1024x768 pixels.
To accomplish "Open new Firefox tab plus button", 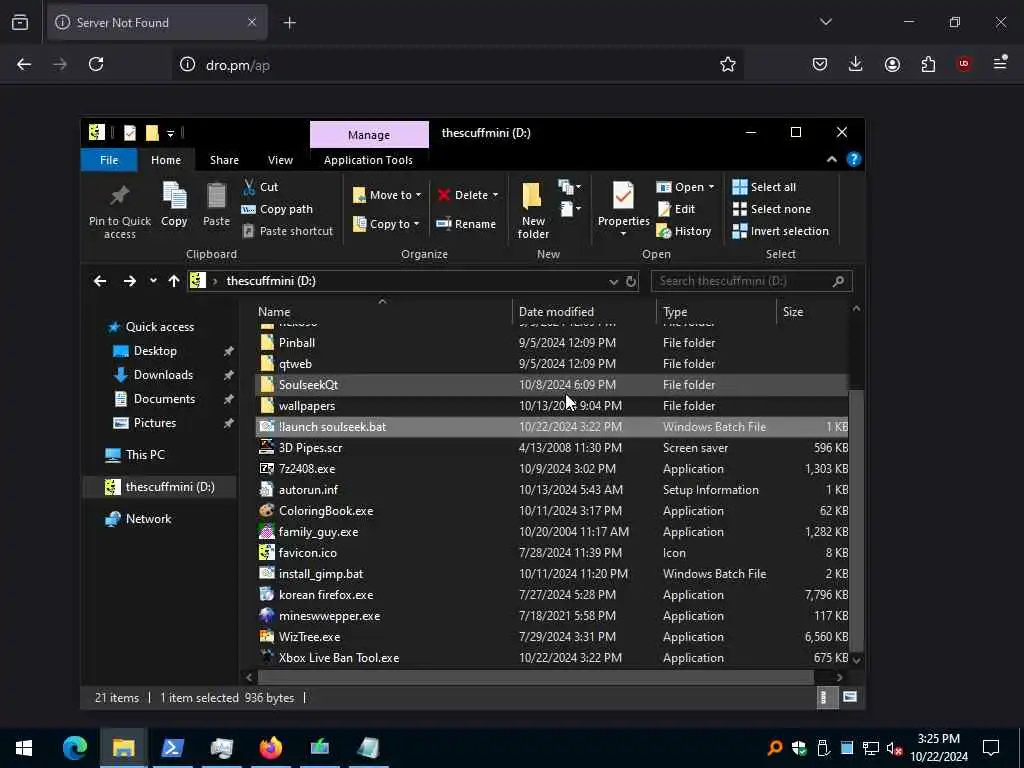I will 289,23.
